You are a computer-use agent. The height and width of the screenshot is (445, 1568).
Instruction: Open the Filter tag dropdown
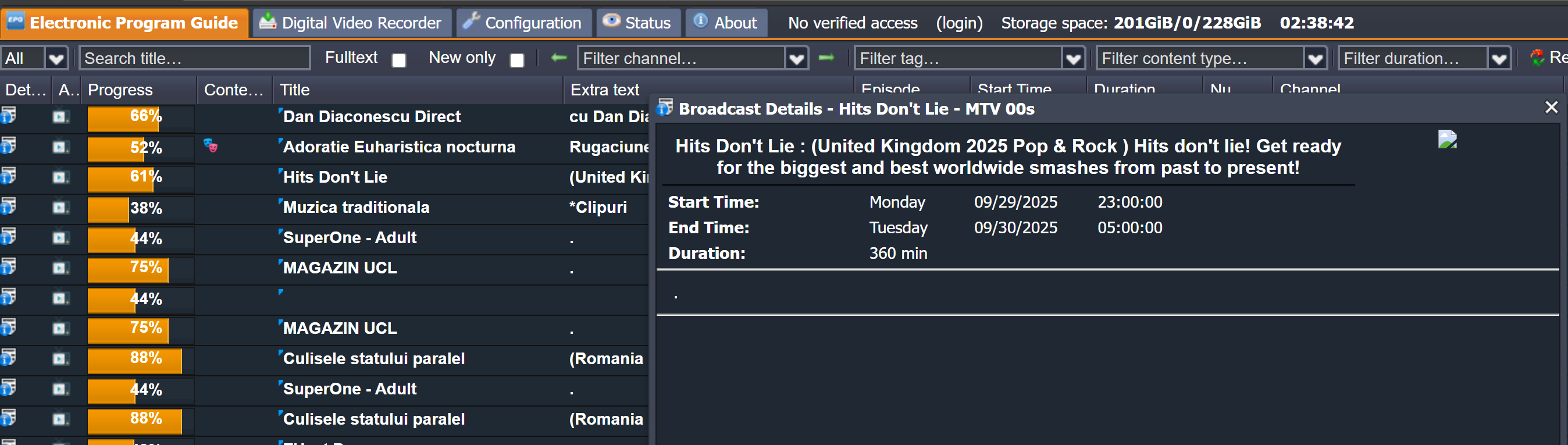tap(1073, 59)
